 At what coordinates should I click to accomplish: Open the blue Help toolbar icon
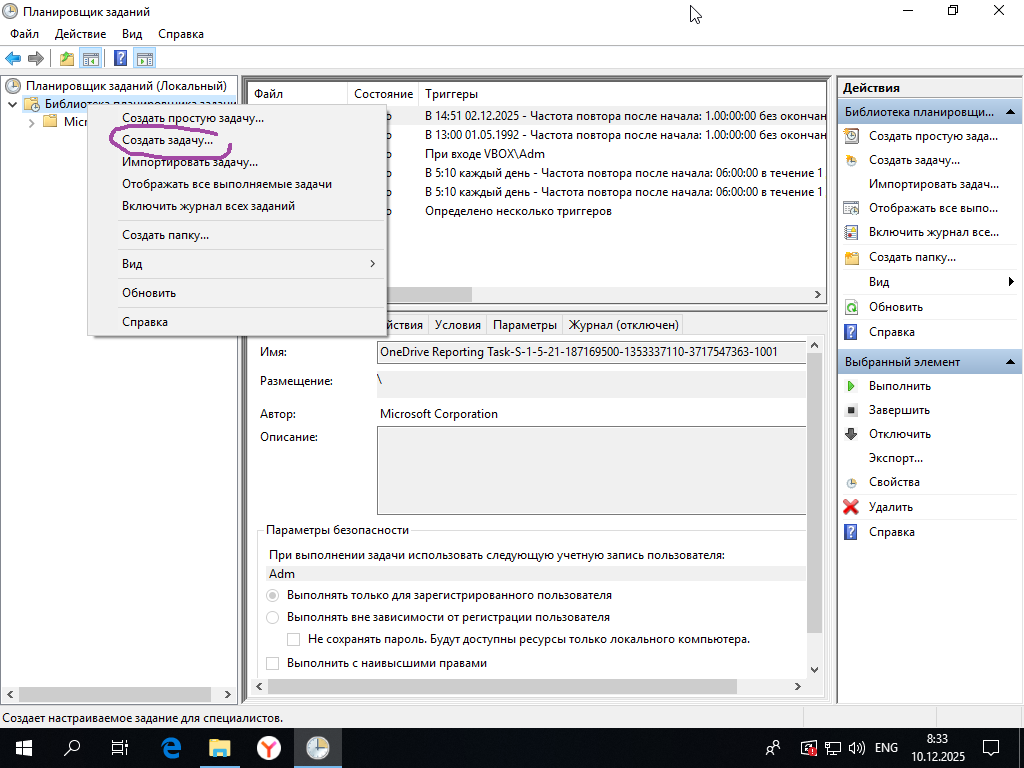point(120,58)
